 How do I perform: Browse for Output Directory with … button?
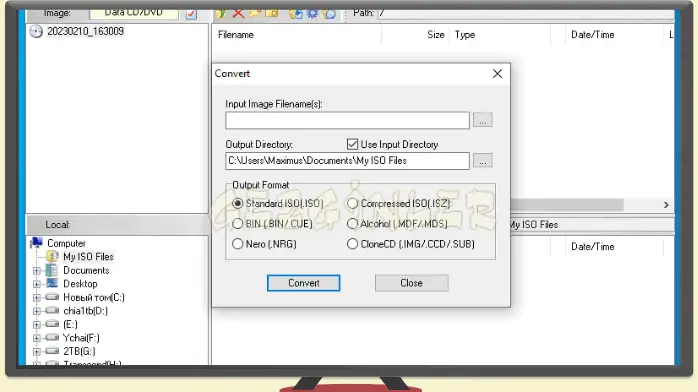pyautogui.click(x=483, y=161)
